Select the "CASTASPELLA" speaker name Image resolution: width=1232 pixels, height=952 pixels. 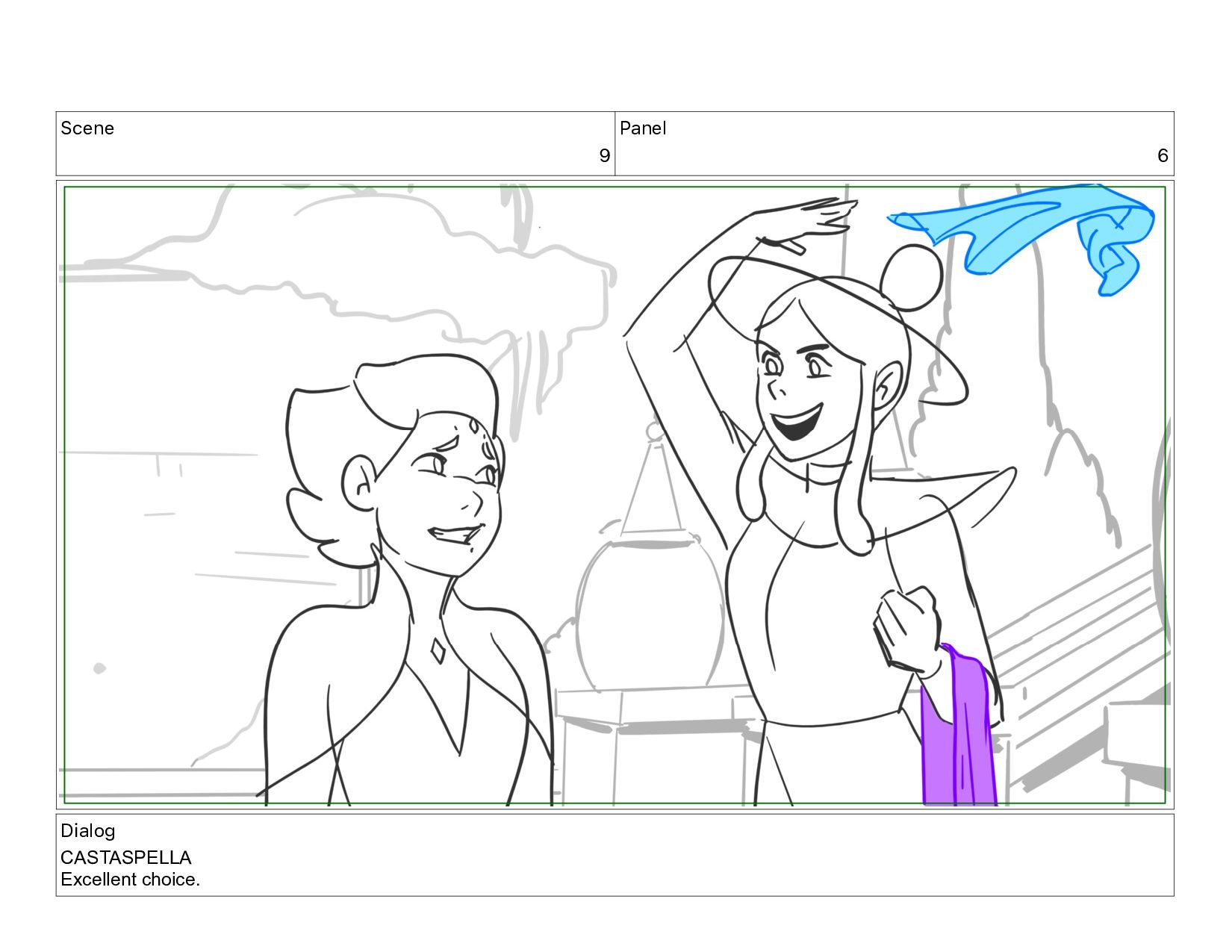pos(125,857)
